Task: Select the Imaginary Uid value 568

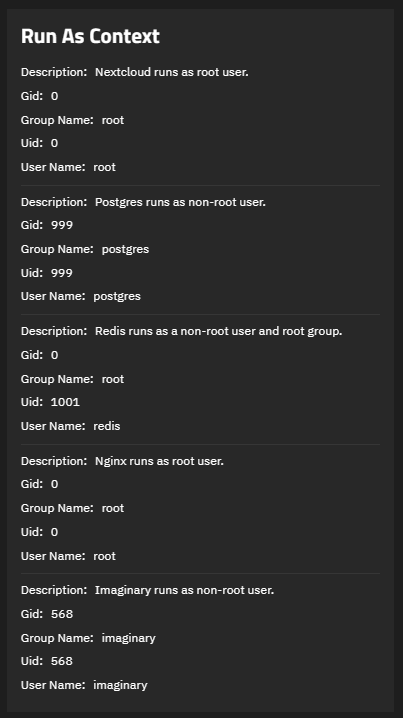Action: tap(62, 661)
